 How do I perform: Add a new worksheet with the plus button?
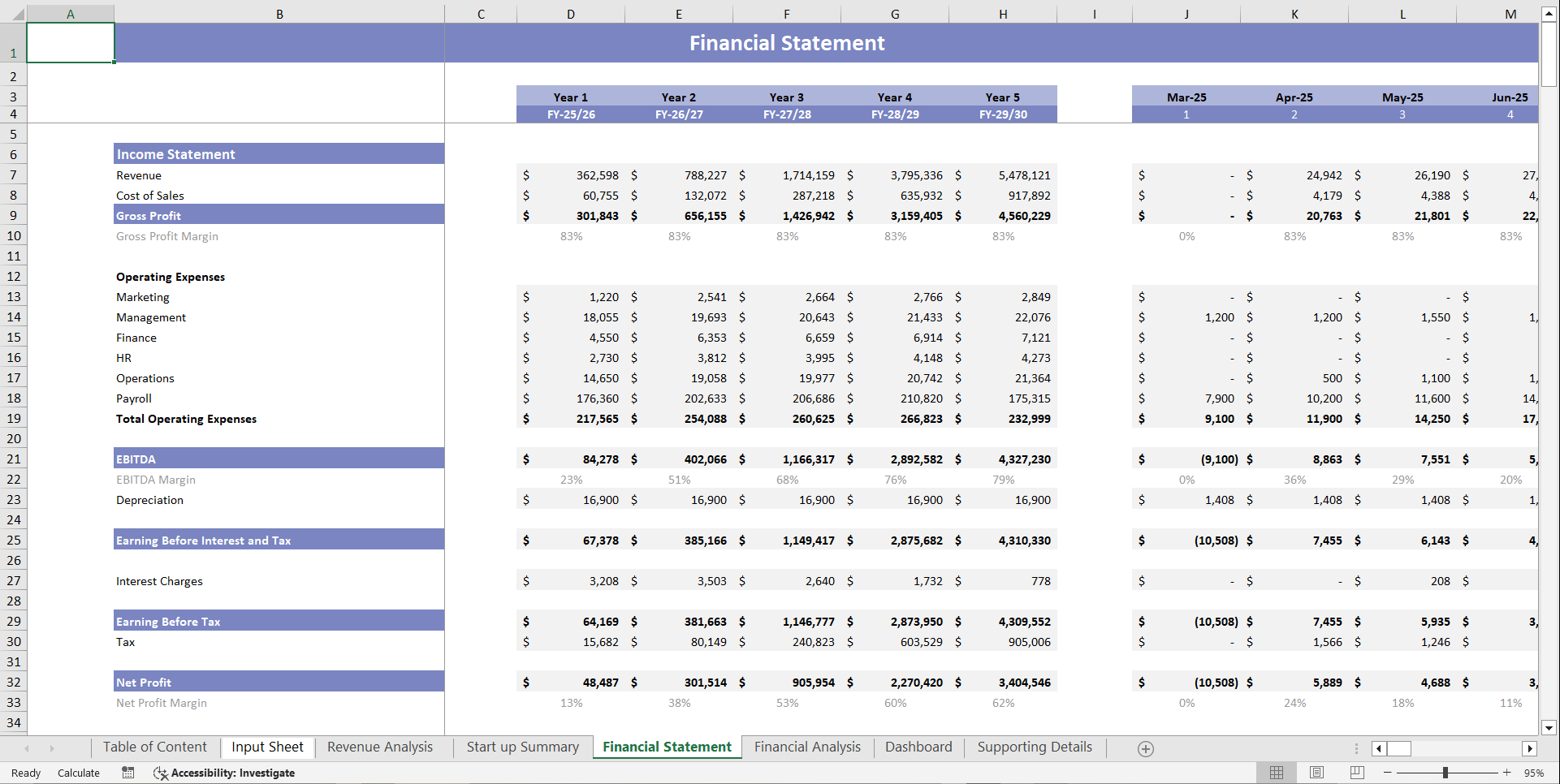pyautogui.click(x=1146, y=747)
